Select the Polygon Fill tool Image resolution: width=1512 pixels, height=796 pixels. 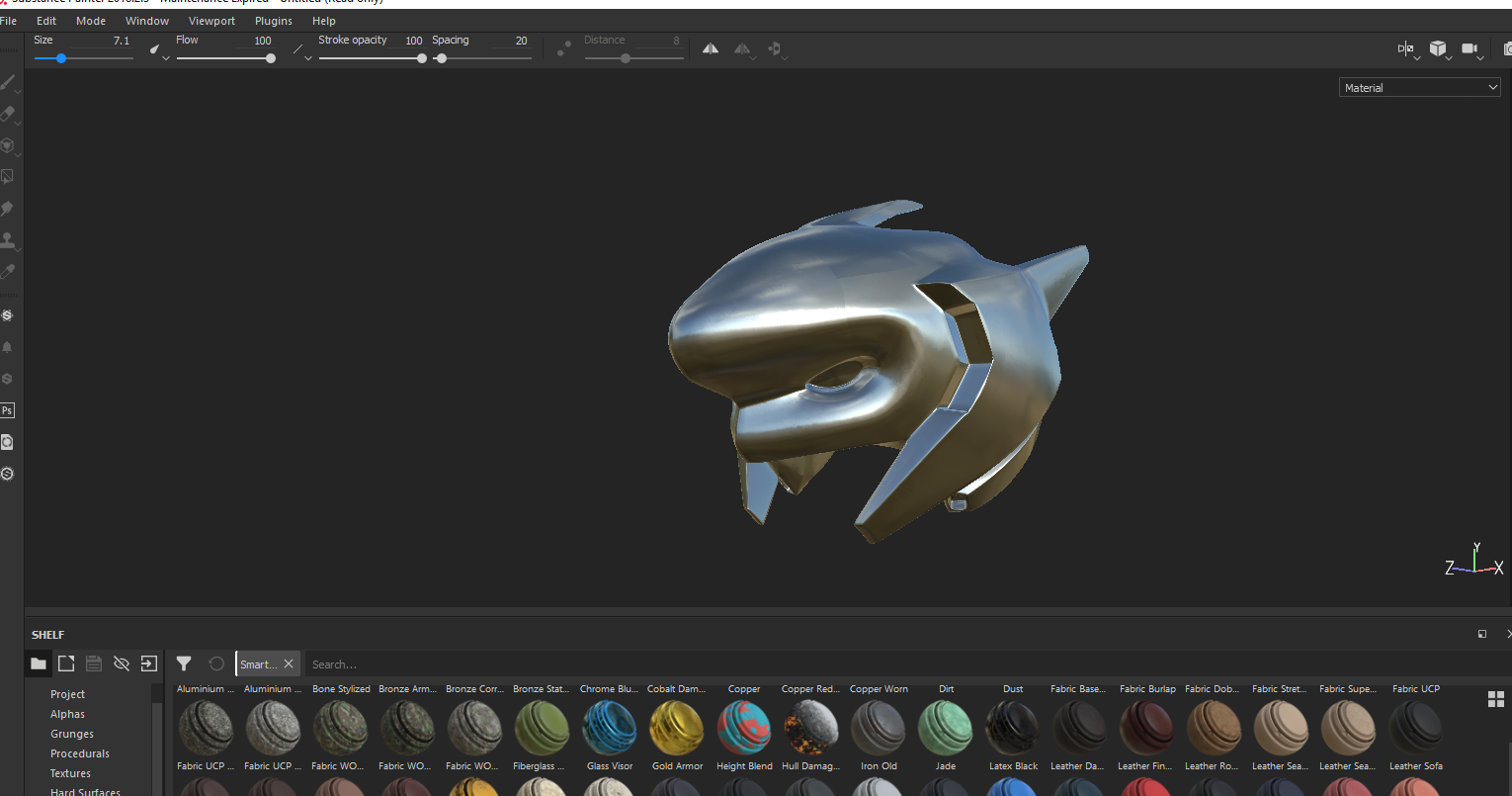click(x=8, y=177)
